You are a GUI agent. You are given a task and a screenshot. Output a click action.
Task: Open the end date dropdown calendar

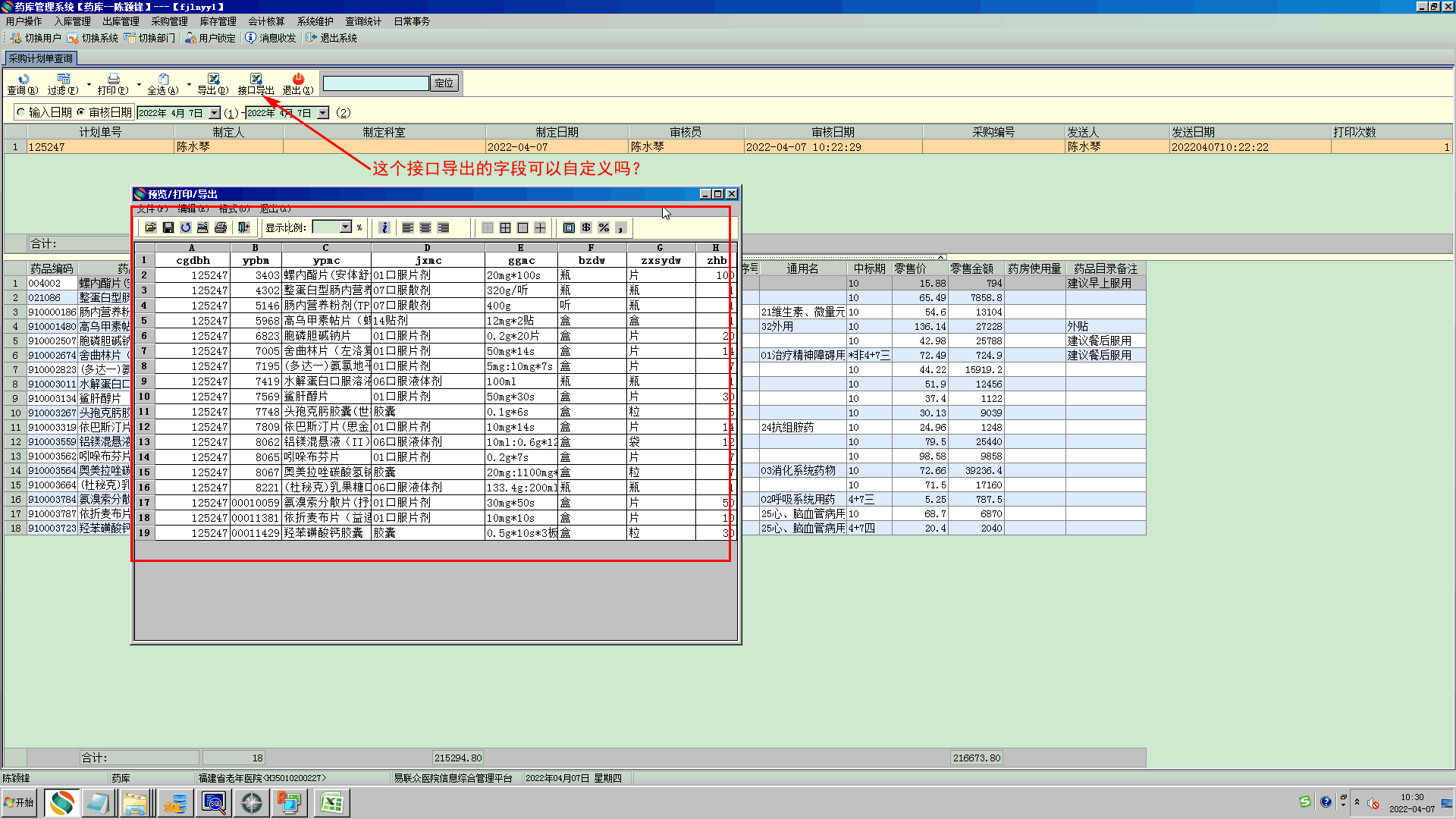point(323,113)
